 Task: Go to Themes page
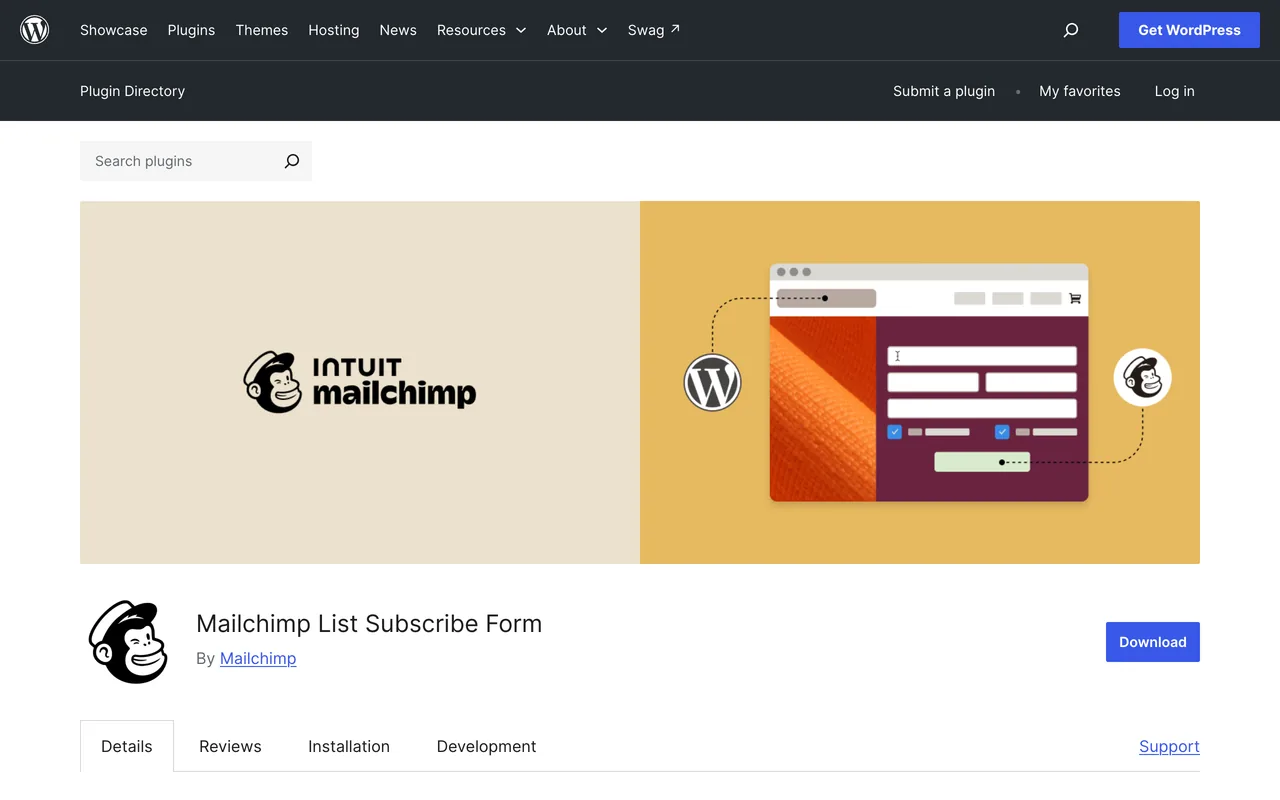pyautogui.click(x=262, y=30)
